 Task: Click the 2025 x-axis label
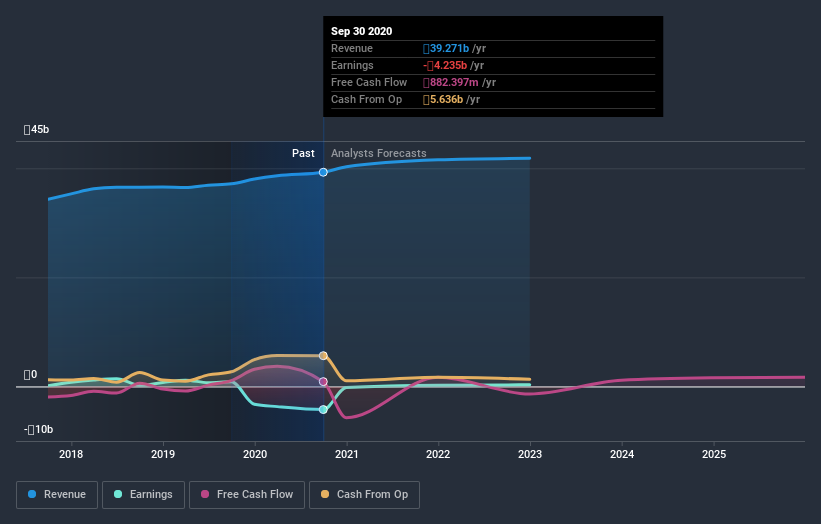[x=714, y=454]
